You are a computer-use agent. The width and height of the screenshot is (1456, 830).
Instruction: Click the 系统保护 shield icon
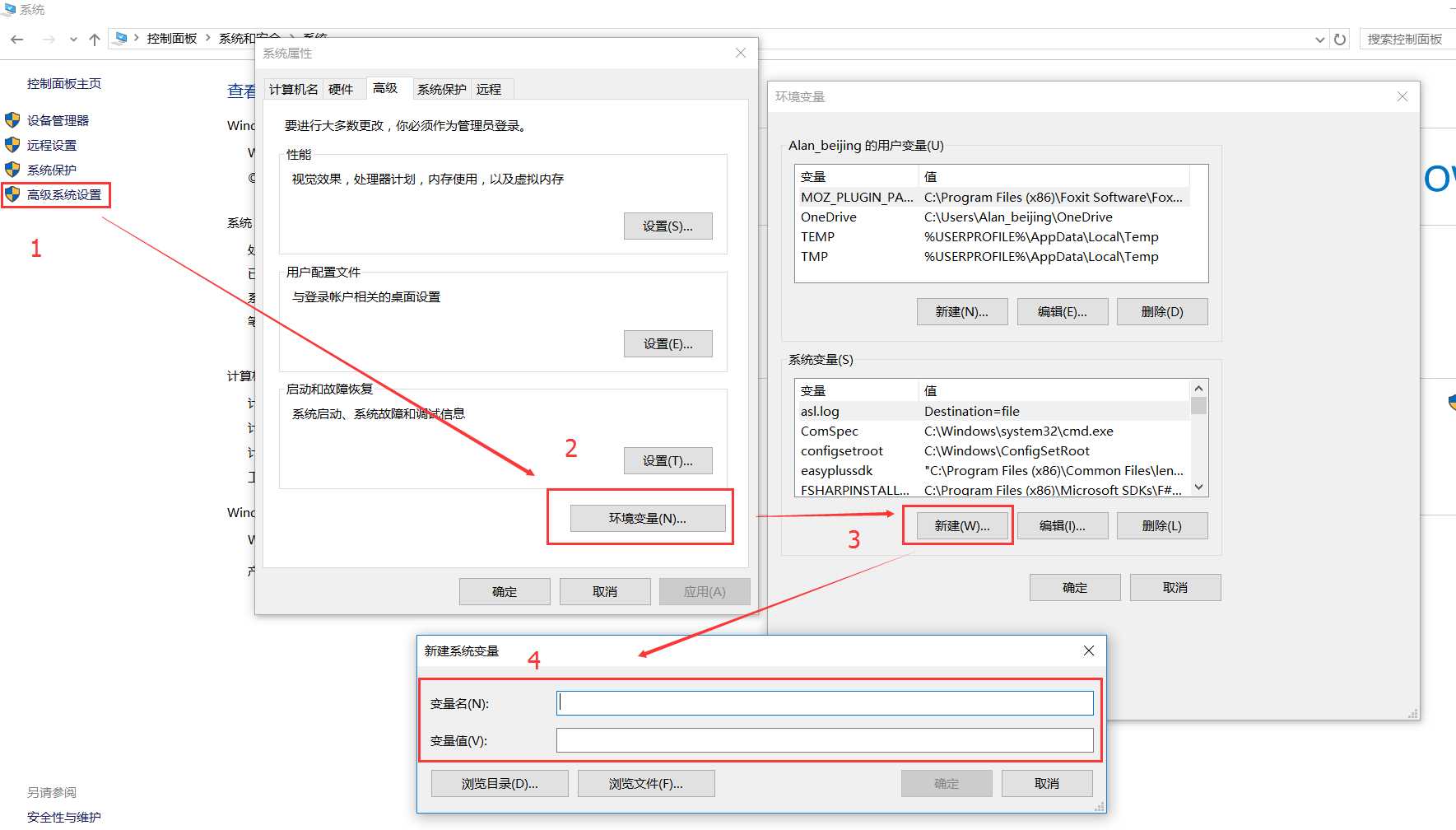[12, 170]
